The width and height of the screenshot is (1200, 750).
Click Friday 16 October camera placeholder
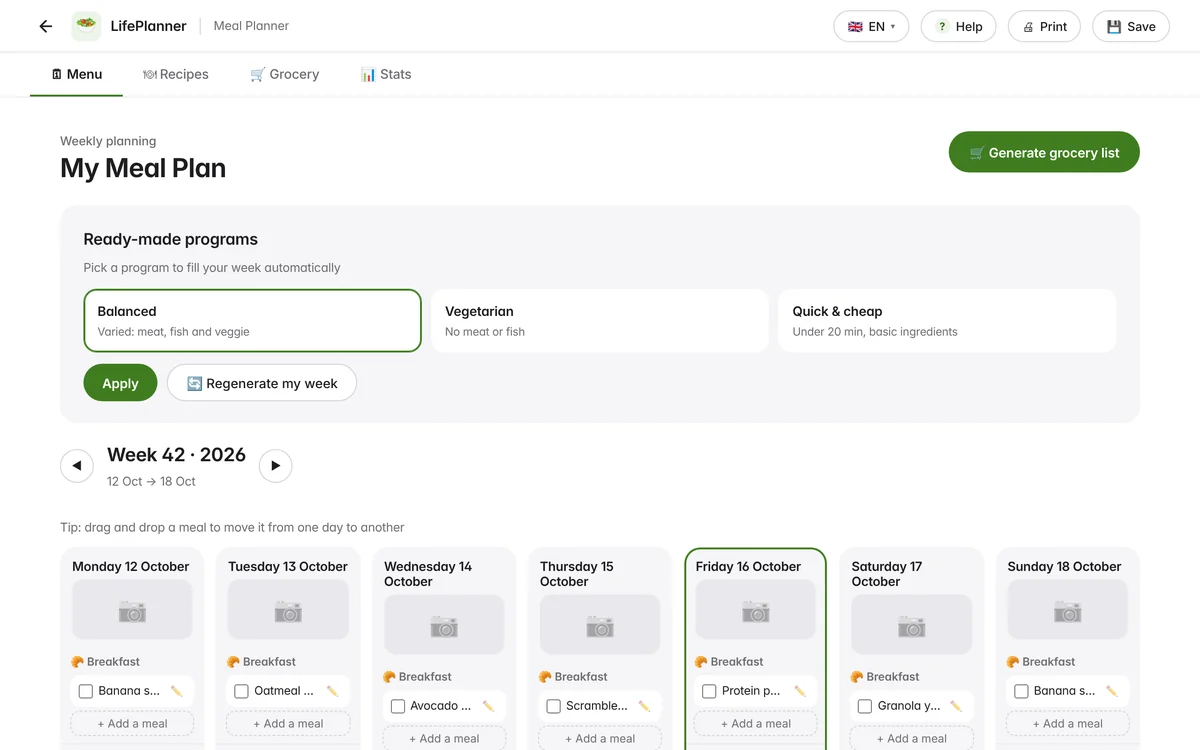click(756, 610)
